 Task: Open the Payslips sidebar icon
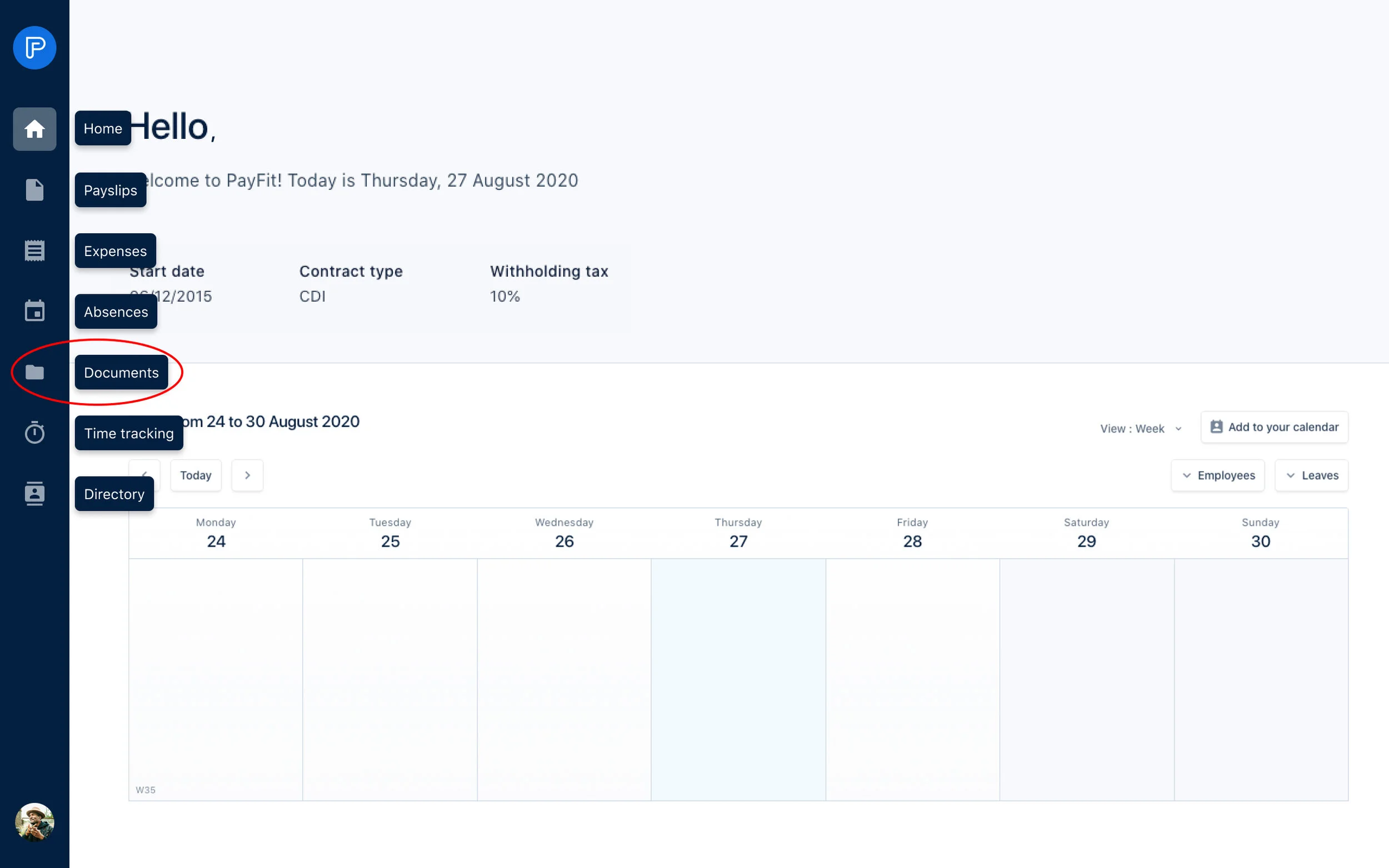[34, 190]
